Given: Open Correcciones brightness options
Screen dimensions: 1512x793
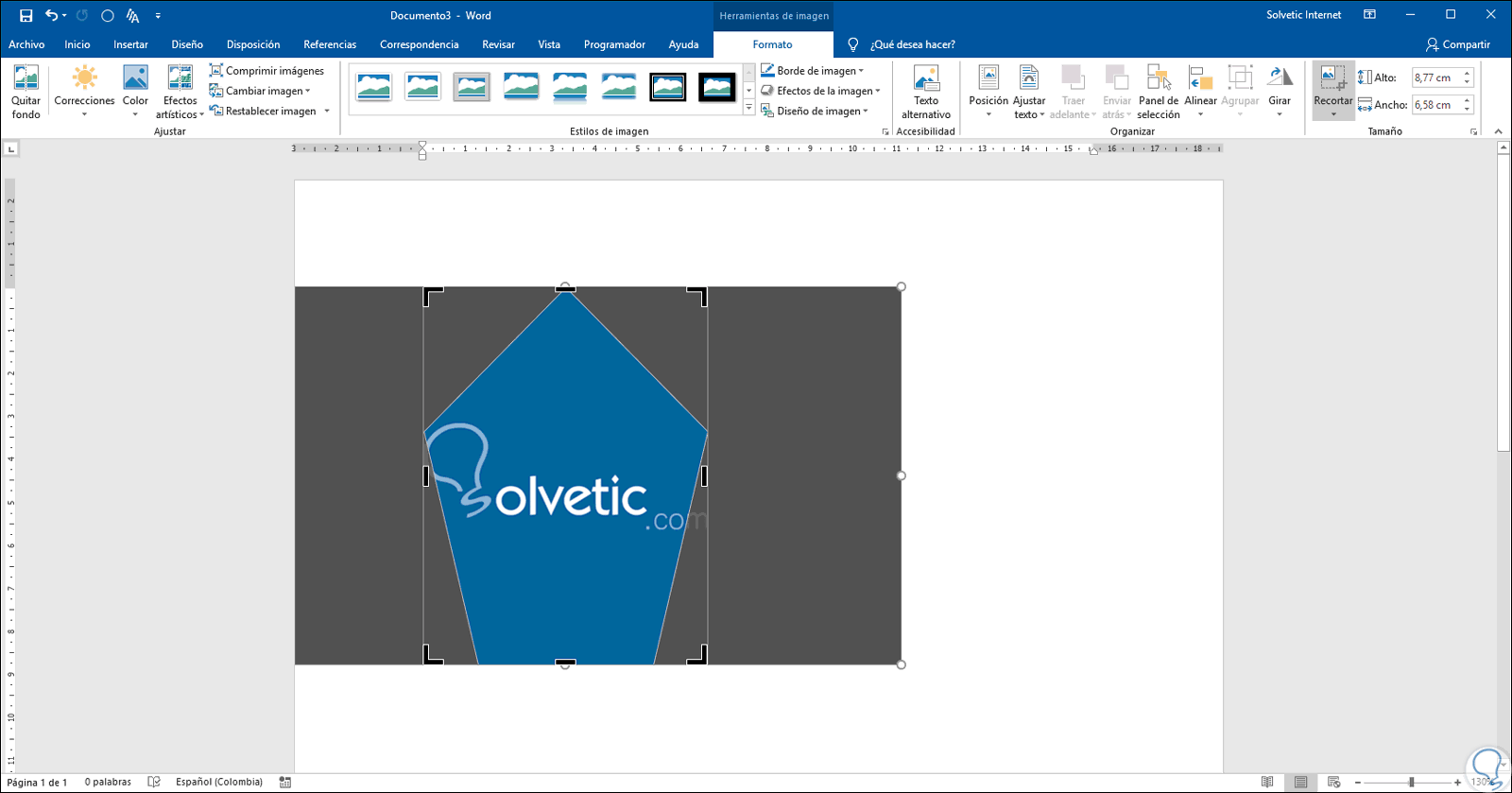Looking at the screenshot, I should (84, 92).
